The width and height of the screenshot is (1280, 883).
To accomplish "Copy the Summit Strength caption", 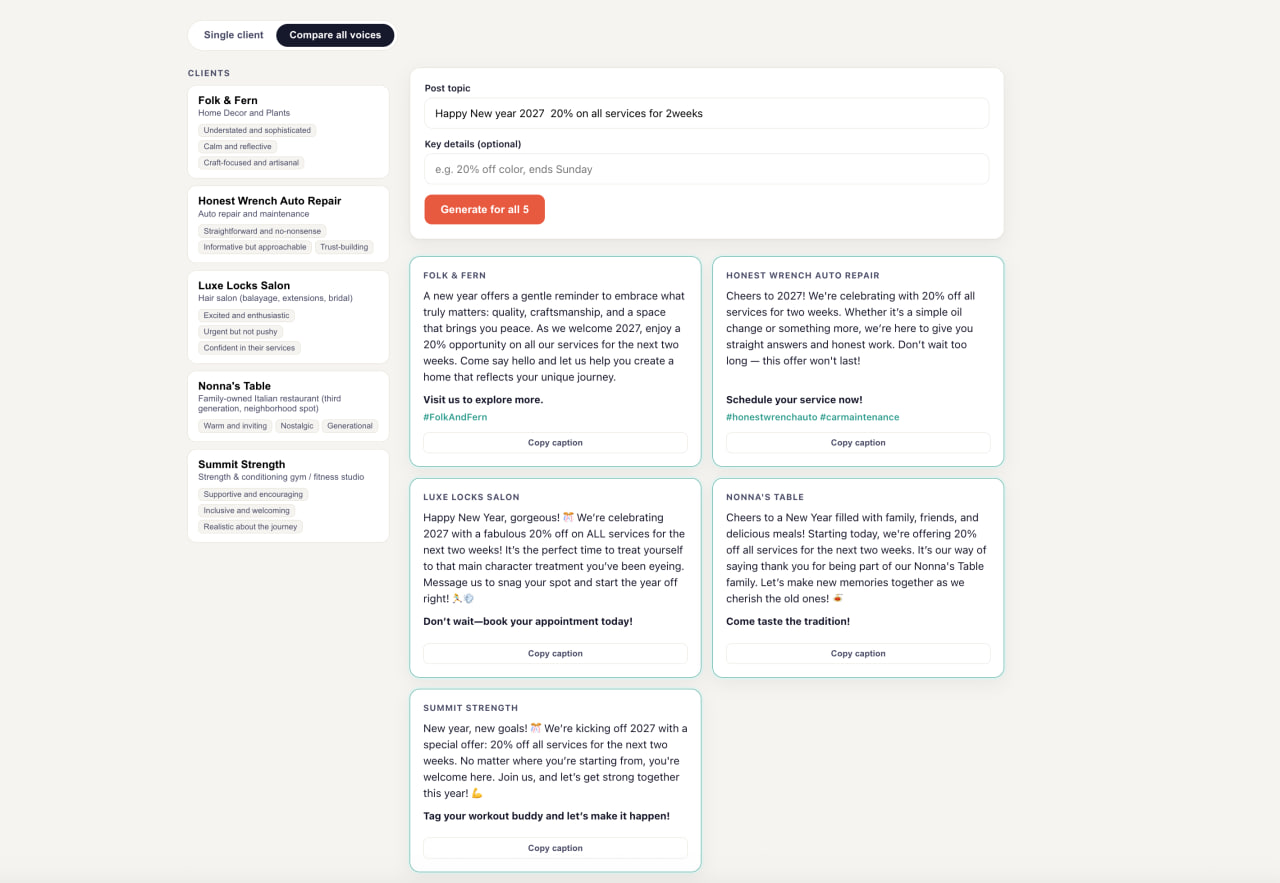I will click(x=555, y=848).
